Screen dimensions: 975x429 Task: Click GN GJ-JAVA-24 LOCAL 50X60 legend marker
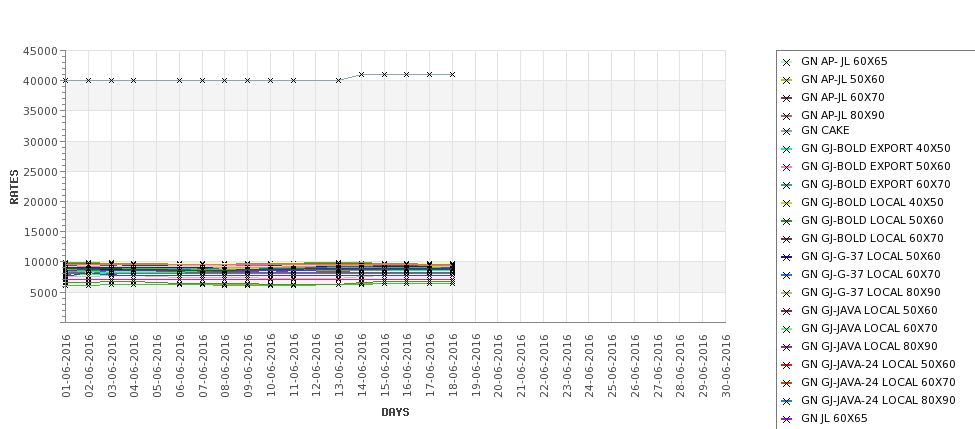tap(787, 366)
